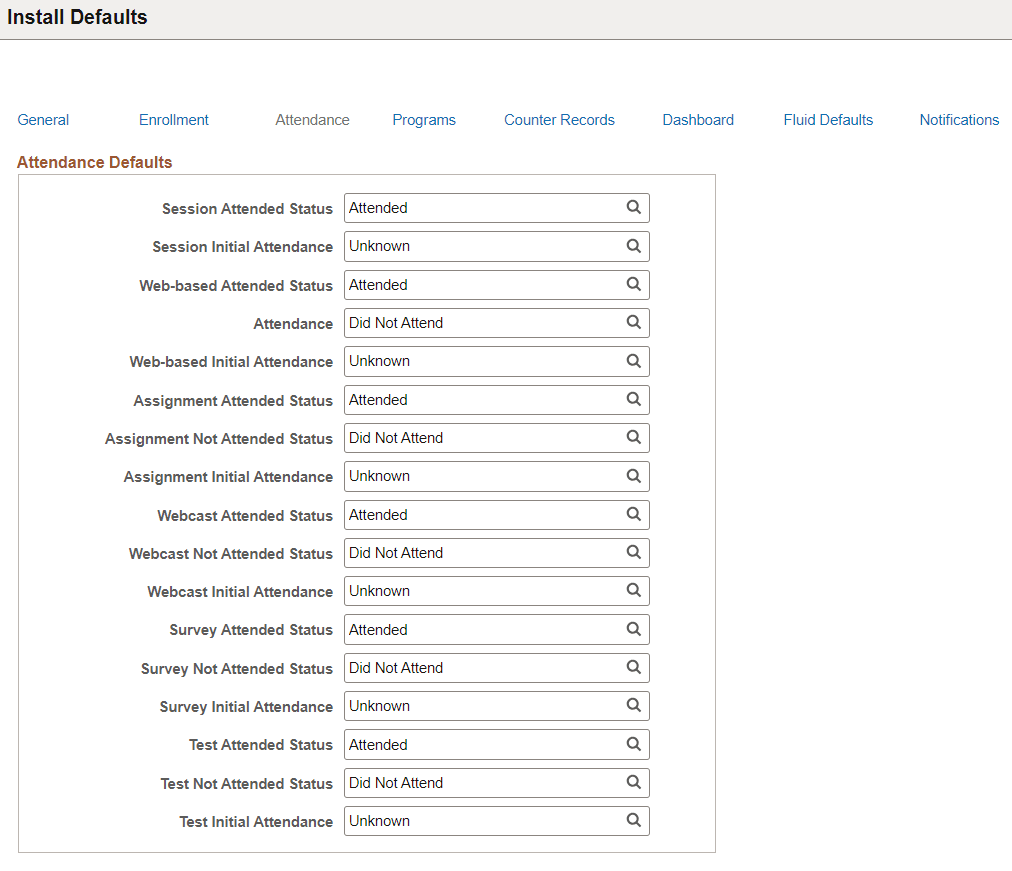
Task: Open the Webcast Attended Status lookup
Action: click(634, 514)
